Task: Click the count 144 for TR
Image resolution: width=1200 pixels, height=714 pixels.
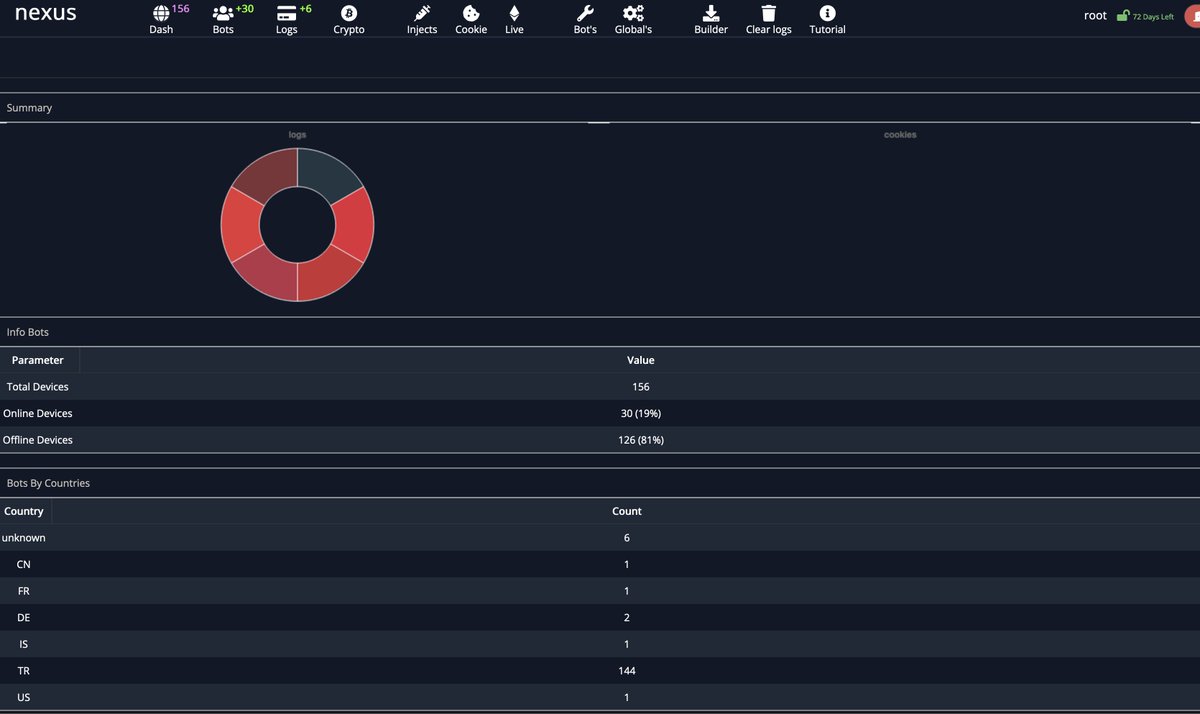Action: pos(627,671)
